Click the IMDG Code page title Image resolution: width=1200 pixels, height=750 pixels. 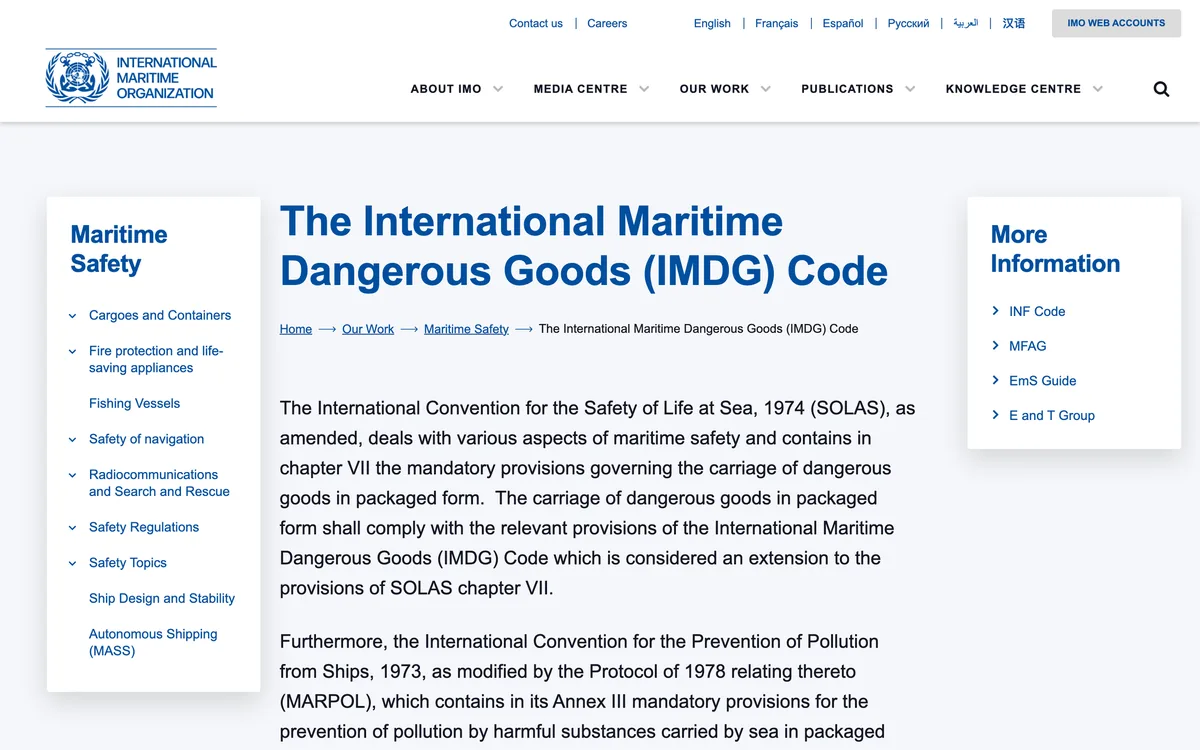pos(584,246)
